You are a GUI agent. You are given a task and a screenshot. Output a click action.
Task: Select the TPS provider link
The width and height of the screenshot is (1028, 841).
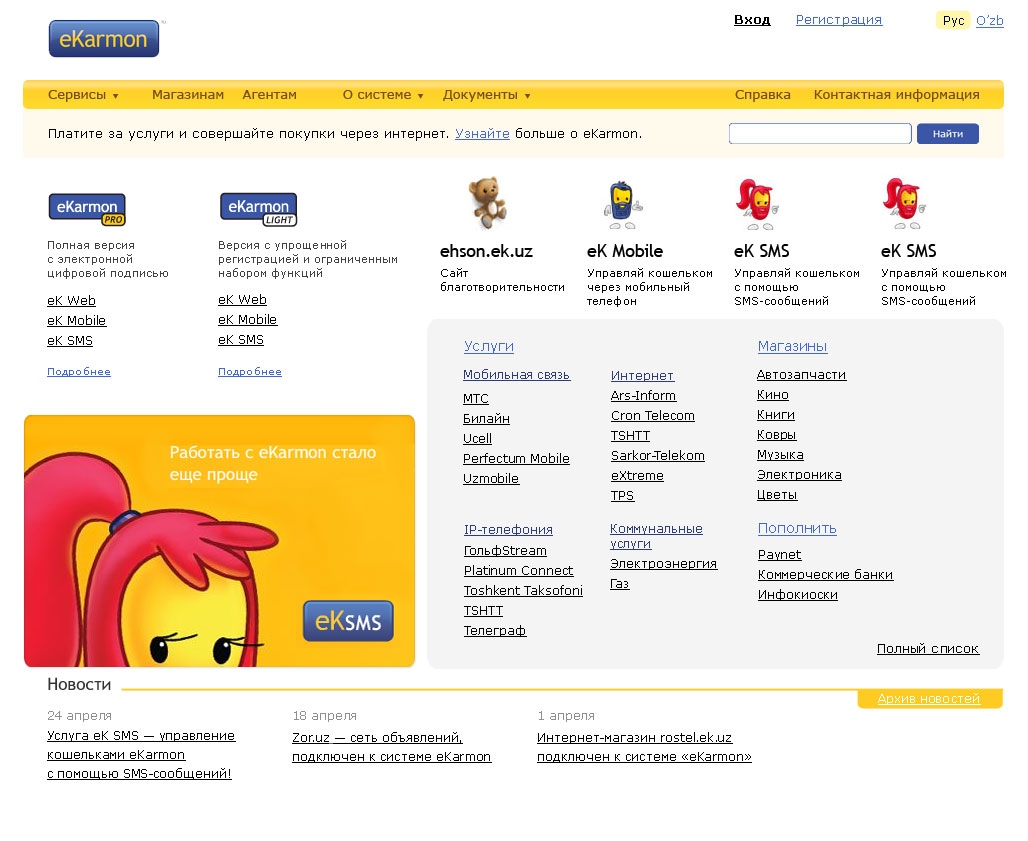622,496
